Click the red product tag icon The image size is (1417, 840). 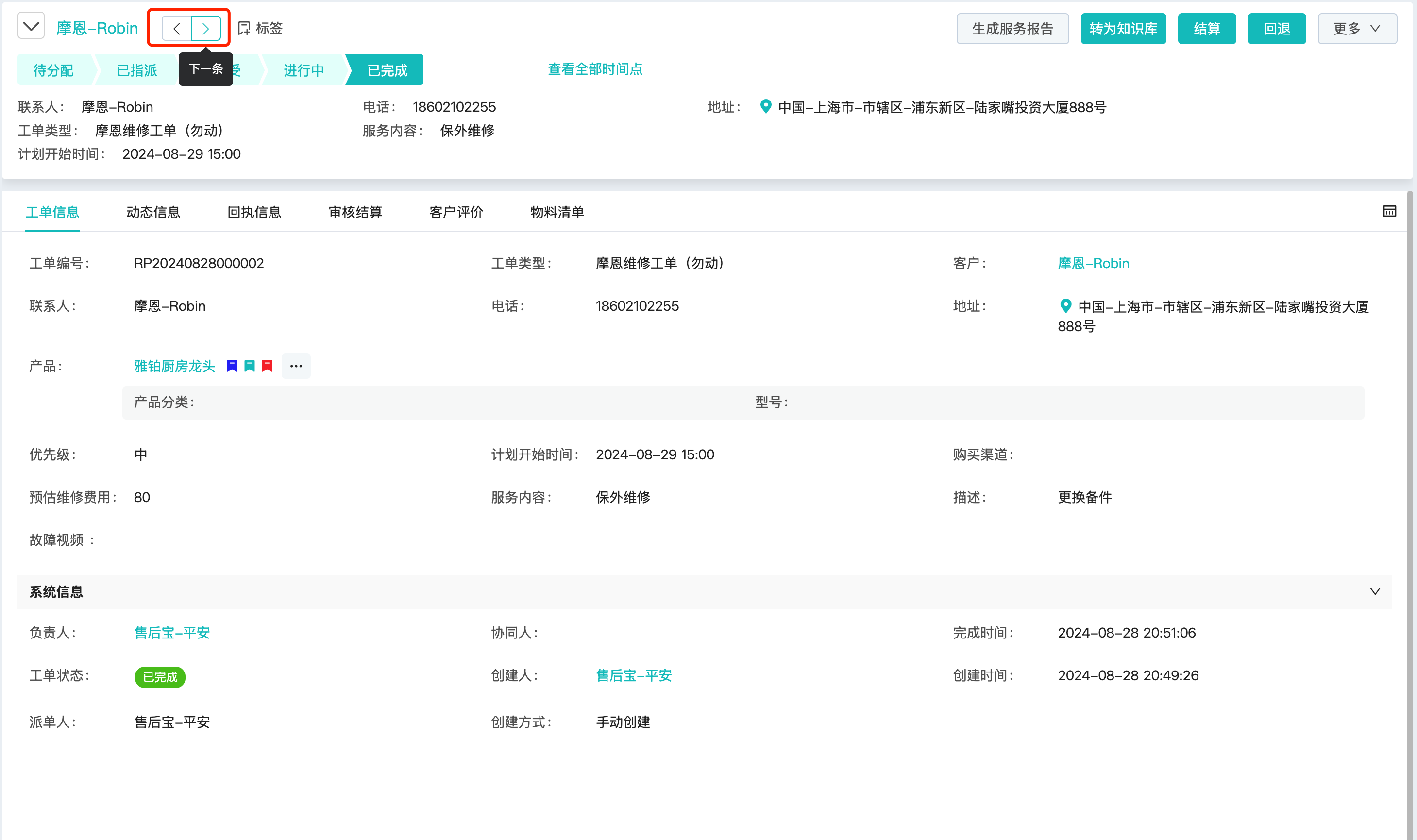267,366
